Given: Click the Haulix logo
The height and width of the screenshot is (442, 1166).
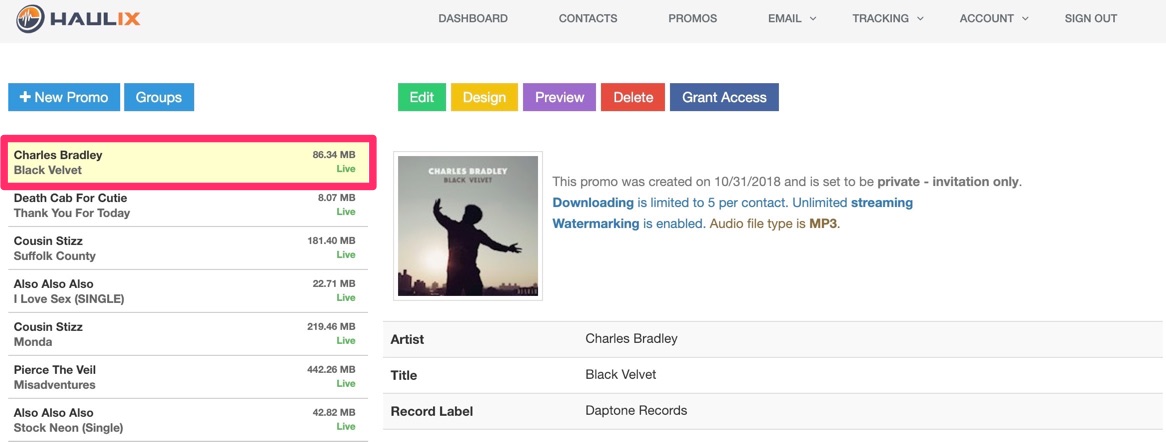Looking at the screenshot, I should 78,18.
